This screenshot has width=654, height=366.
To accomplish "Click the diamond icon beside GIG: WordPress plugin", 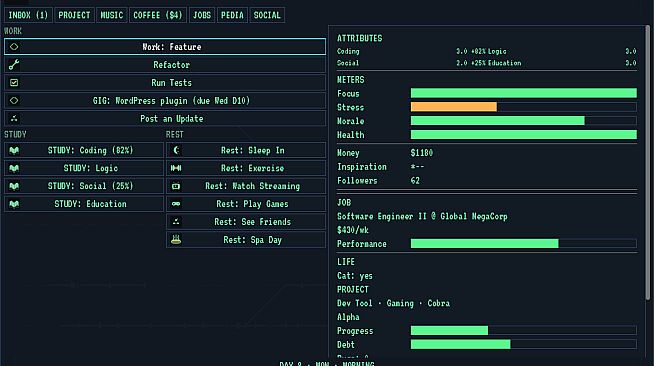I will [x=14, y=100].
